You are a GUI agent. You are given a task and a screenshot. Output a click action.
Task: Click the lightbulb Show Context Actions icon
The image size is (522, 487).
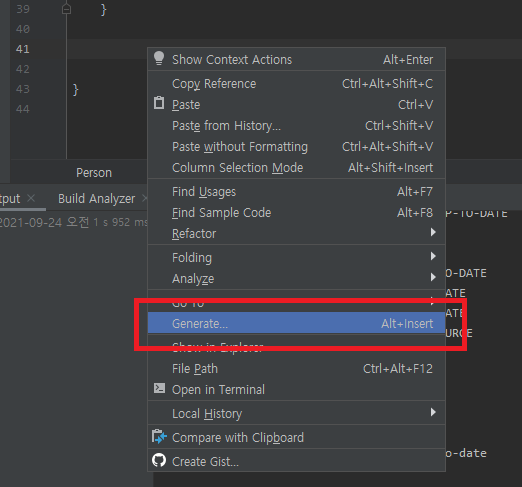[x=159, y=58]
